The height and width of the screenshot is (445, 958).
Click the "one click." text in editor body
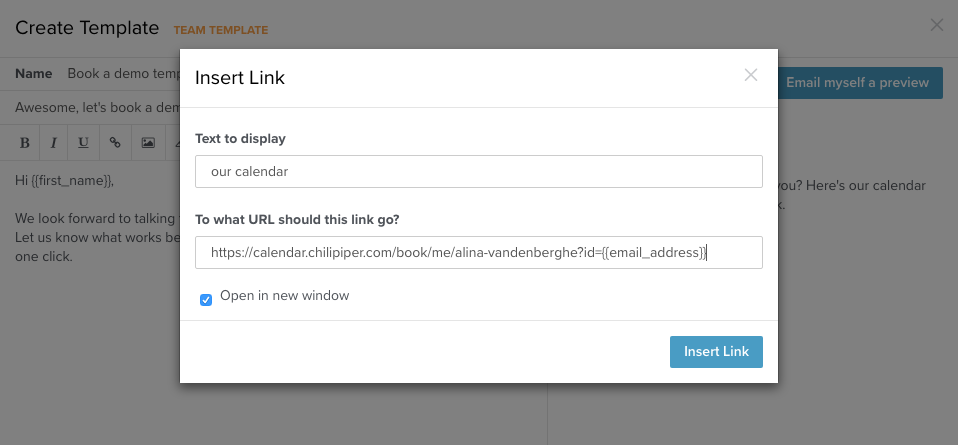(44, 257)
